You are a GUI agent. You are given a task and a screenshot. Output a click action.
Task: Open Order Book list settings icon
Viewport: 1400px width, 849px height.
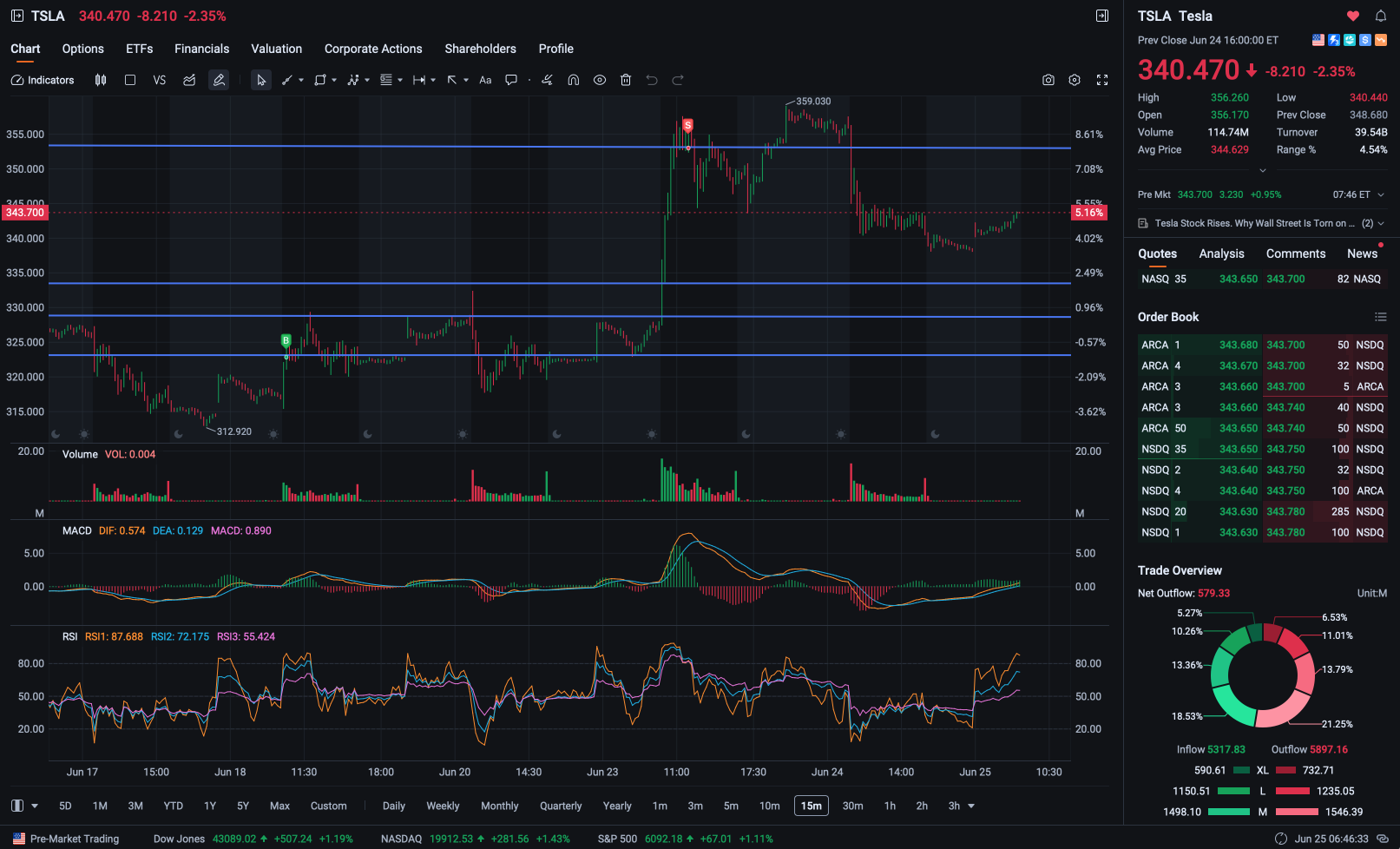click(1381, 317)
